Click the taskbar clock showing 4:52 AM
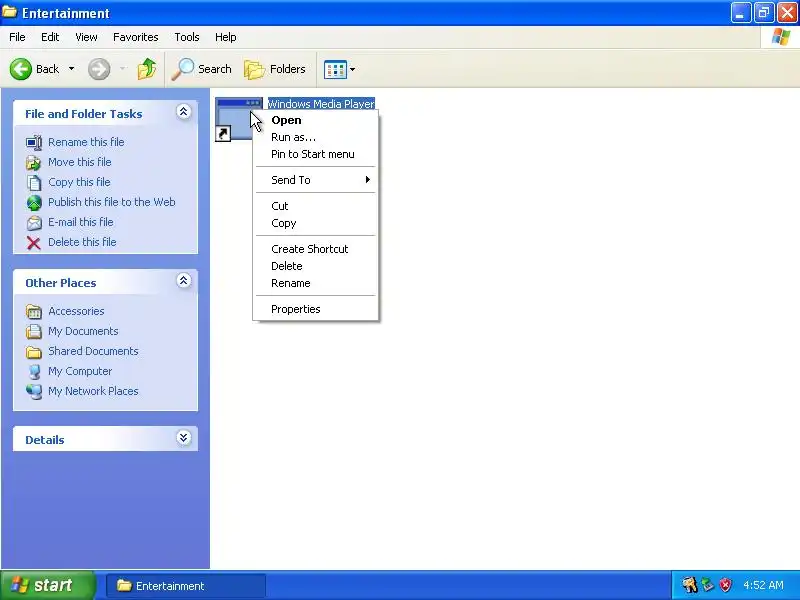 763,585
